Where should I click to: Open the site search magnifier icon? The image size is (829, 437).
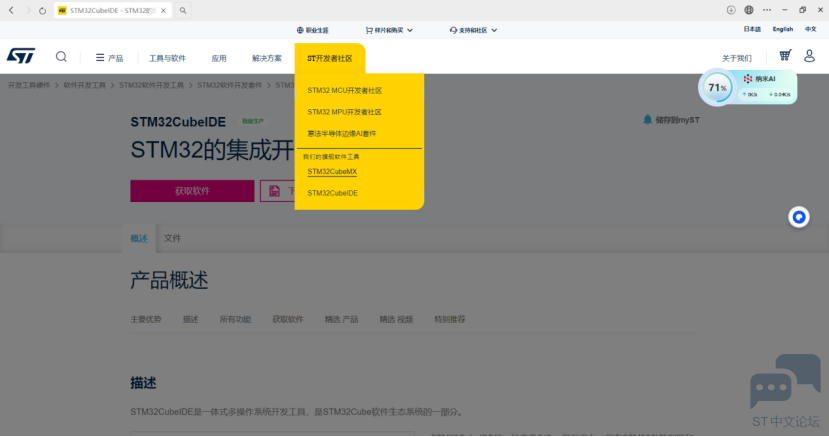(x=61, y=57)
